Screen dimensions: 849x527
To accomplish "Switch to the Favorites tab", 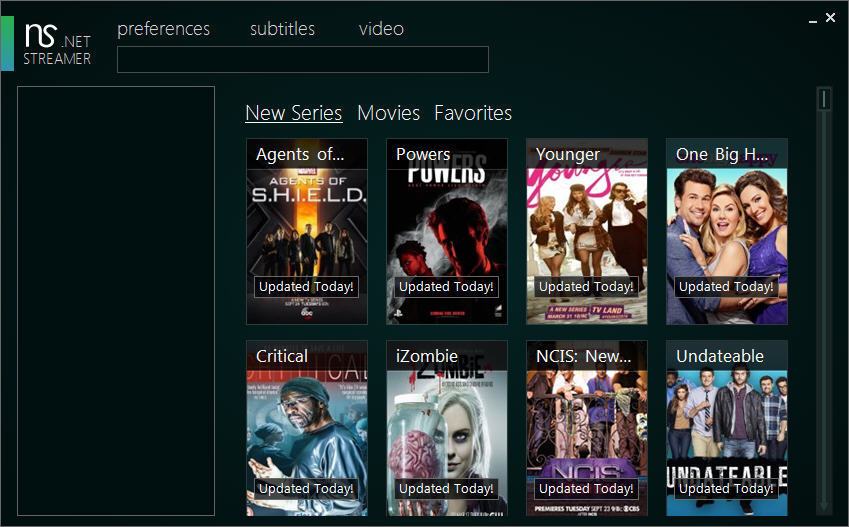I will pyautogui.click(x=473, y=113).
